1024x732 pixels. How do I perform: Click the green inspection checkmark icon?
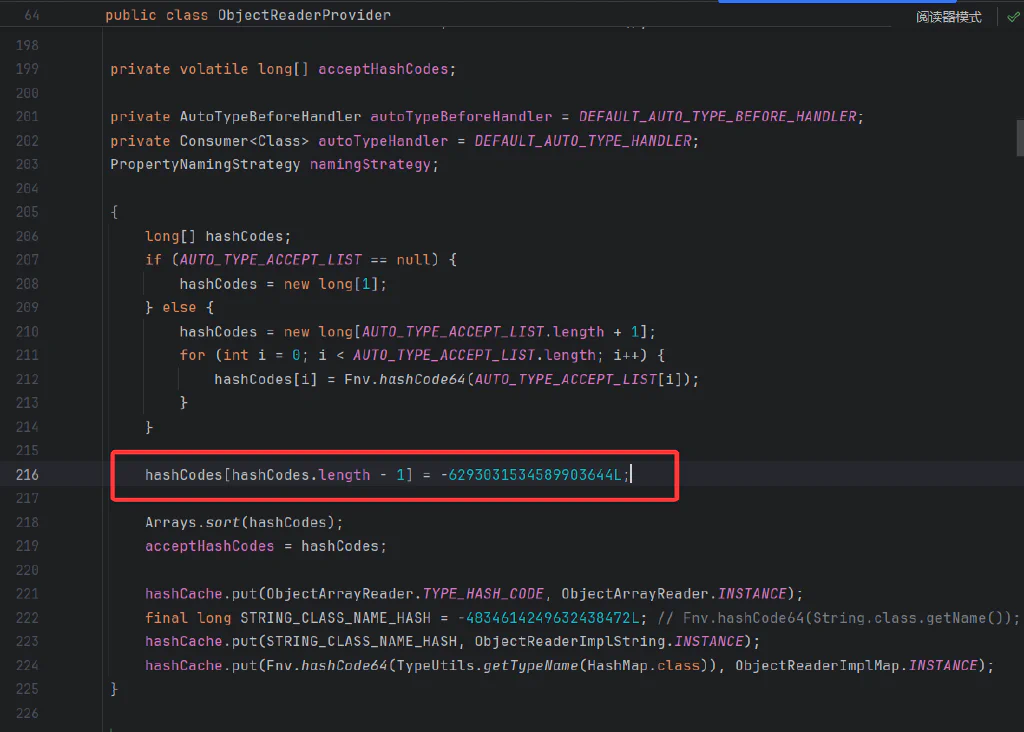(1013, 17)
